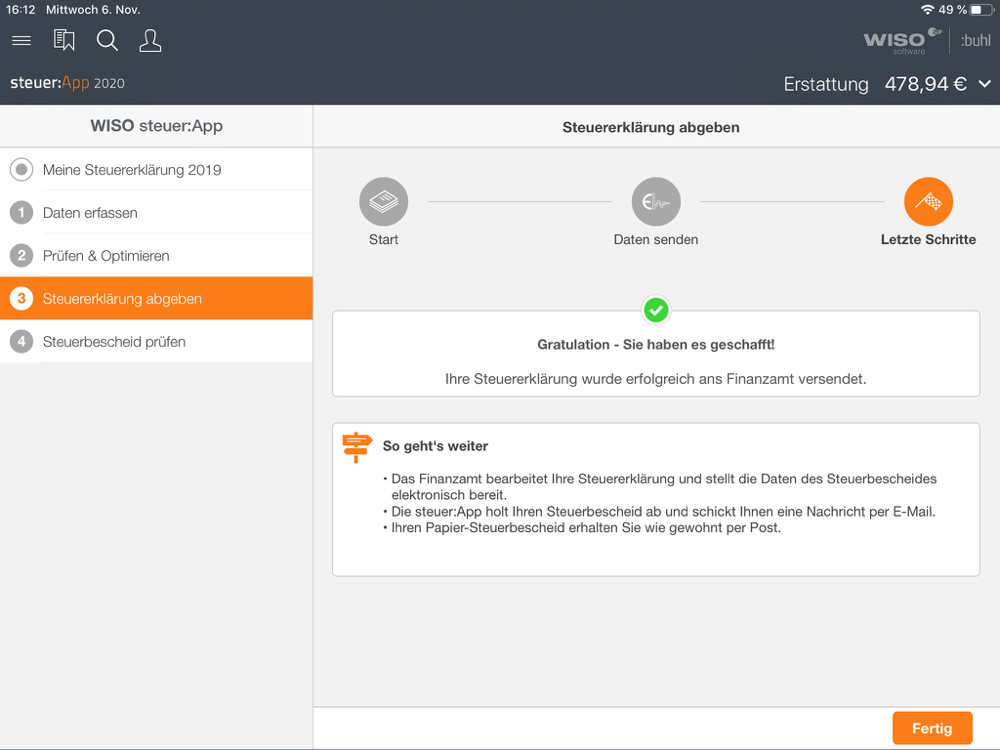Open Meine Steuererklärung 2019 entry
This screenshot has width=1000, height=750.
(156, 170)
